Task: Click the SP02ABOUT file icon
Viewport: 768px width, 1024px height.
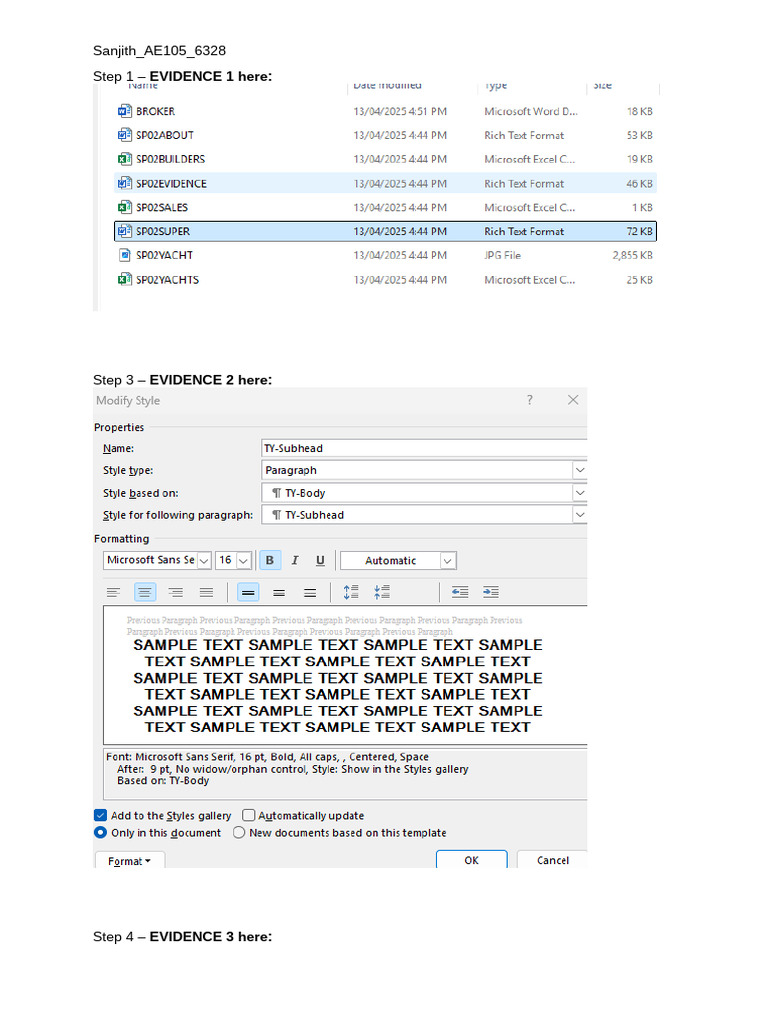Action: [124, 135]
